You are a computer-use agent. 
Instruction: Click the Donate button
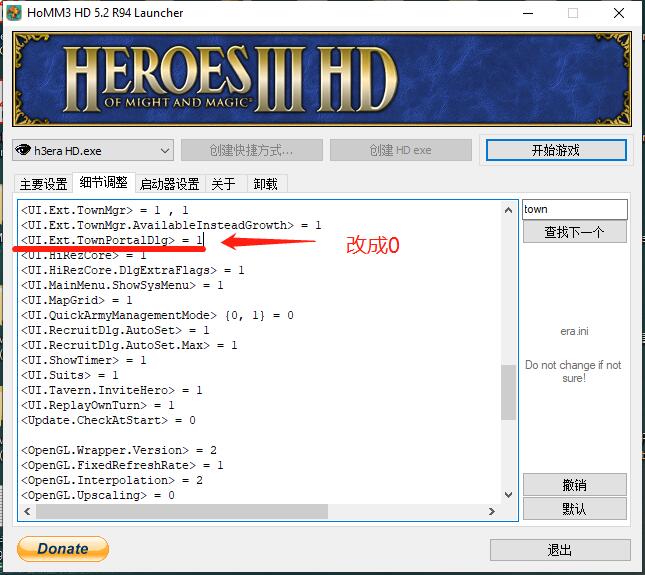pos(63,549)
